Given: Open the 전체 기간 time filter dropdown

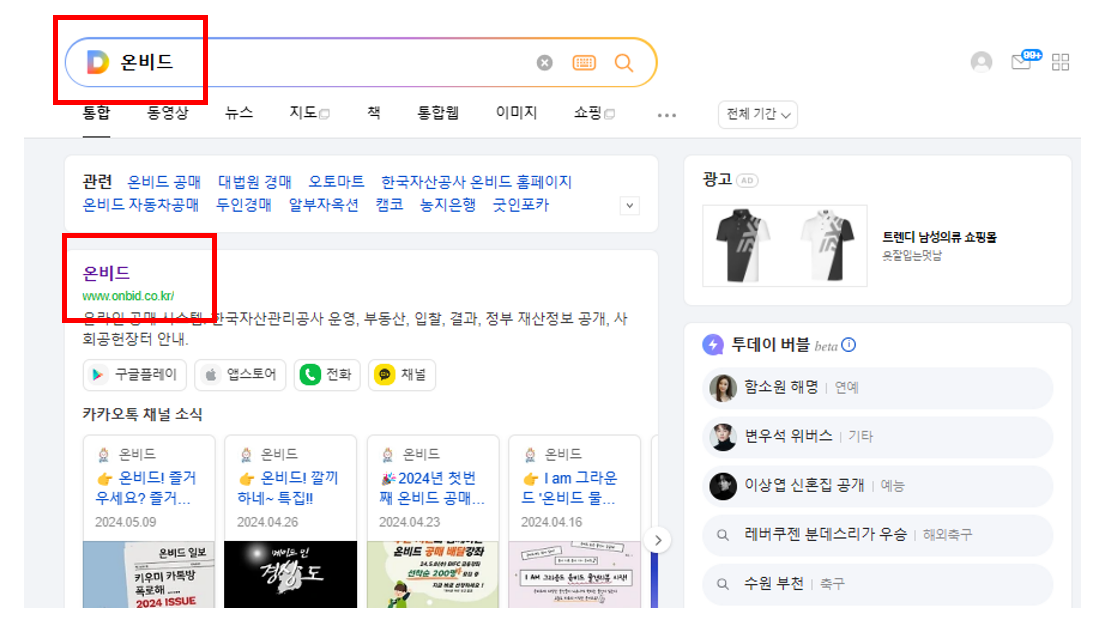Looking at the screenshot, I should tap(757, 114).
